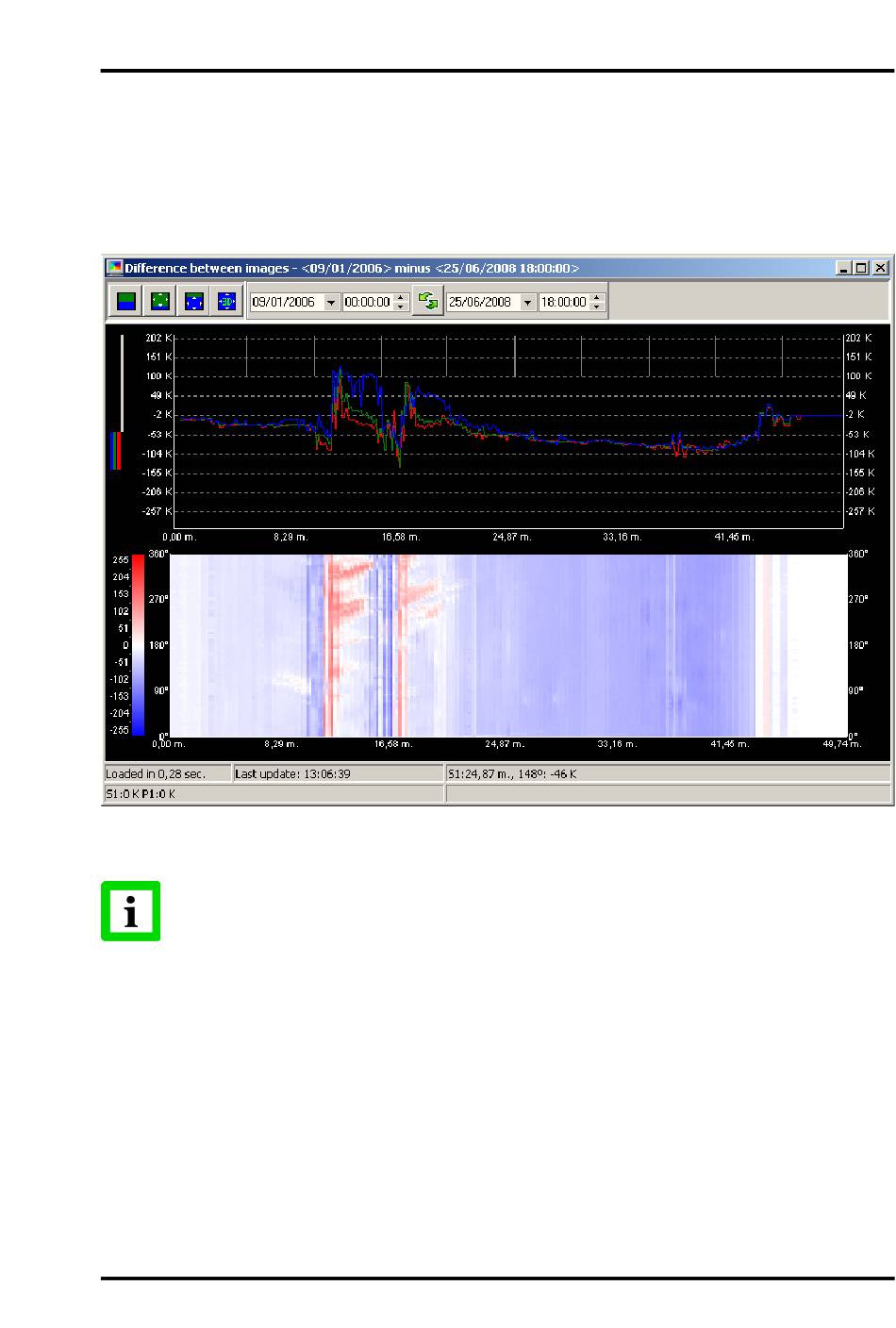Click the '-257 K' left axis label
Viewport: 896px width, 1328px height.
click(157, 511)
